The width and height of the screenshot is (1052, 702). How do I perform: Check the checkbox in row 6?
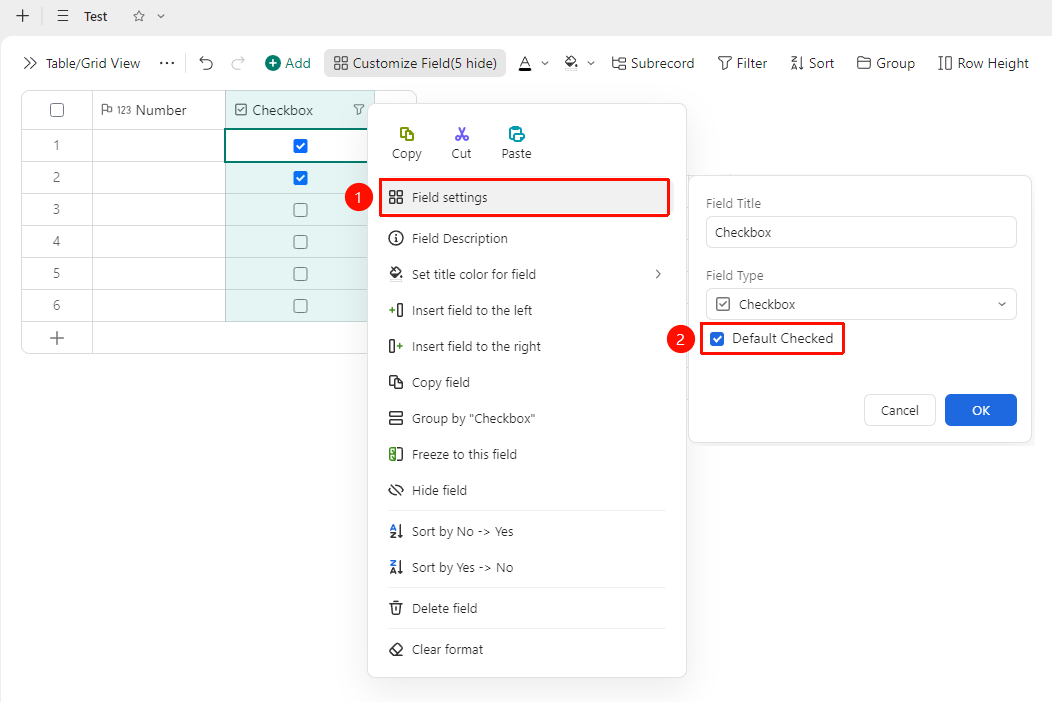(301, 306)
